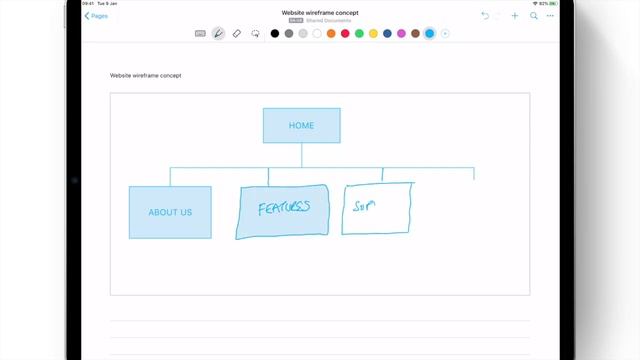Select the lasso selection tool
640x360 pixels.
pos(255,33)
